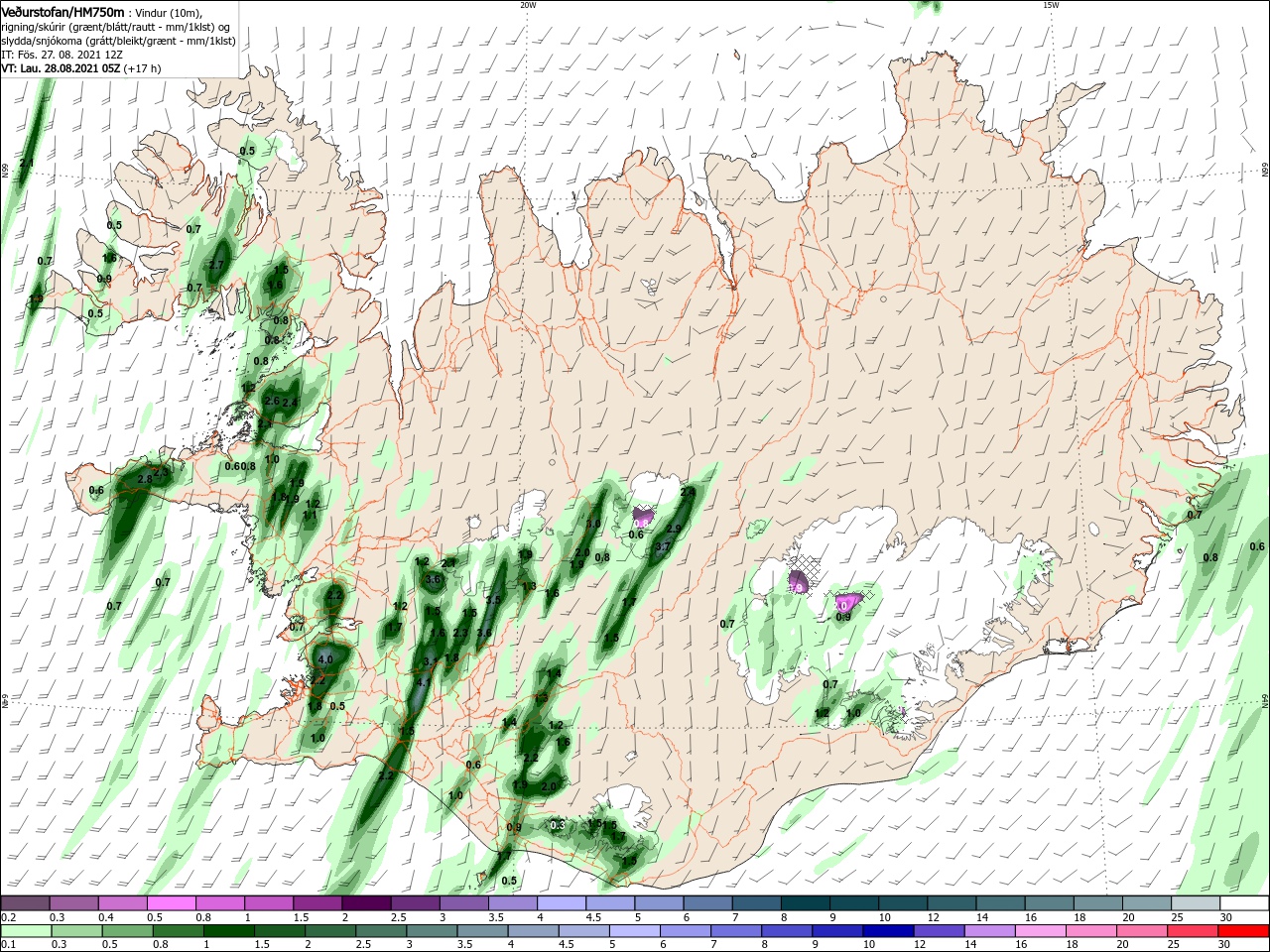Screen dimensions: 1270x952
Task: Pick the rain legend swatch labeled 2.5
Action: pyautogui.click(x=381, y=931)
